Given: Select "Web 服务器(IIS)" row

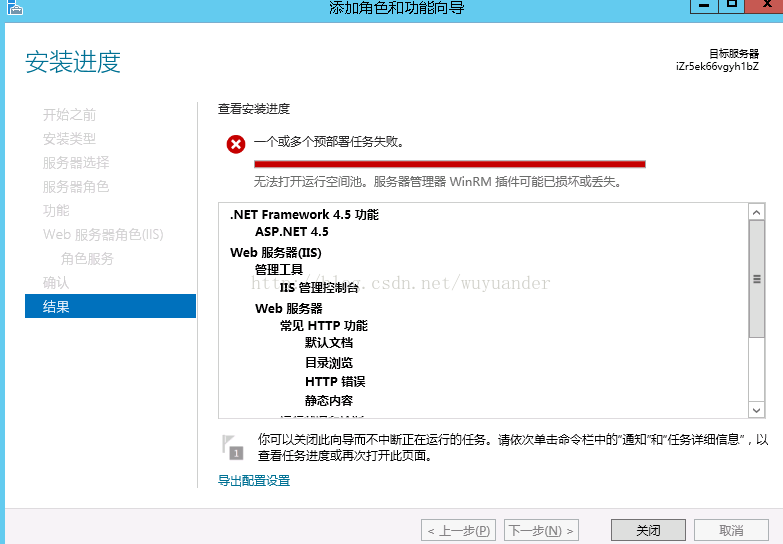Looking at the screenshot, I should pyautogui.click(x=276, y=253).
